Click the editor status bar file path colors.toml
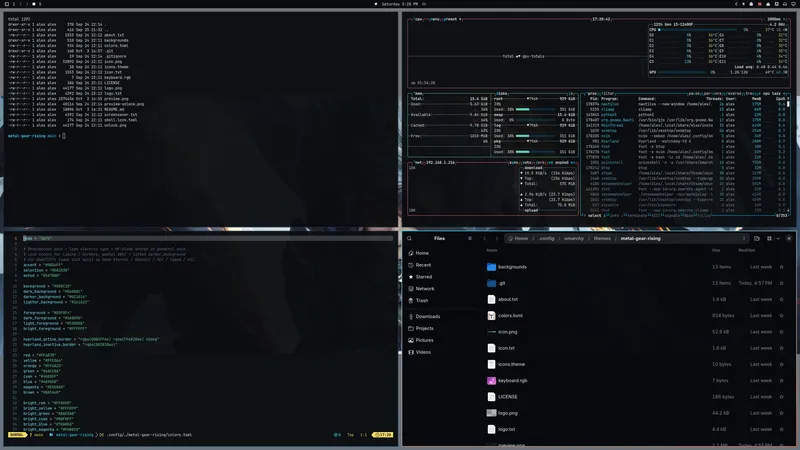The image size is (800, 450). click(x=149, y=435)
